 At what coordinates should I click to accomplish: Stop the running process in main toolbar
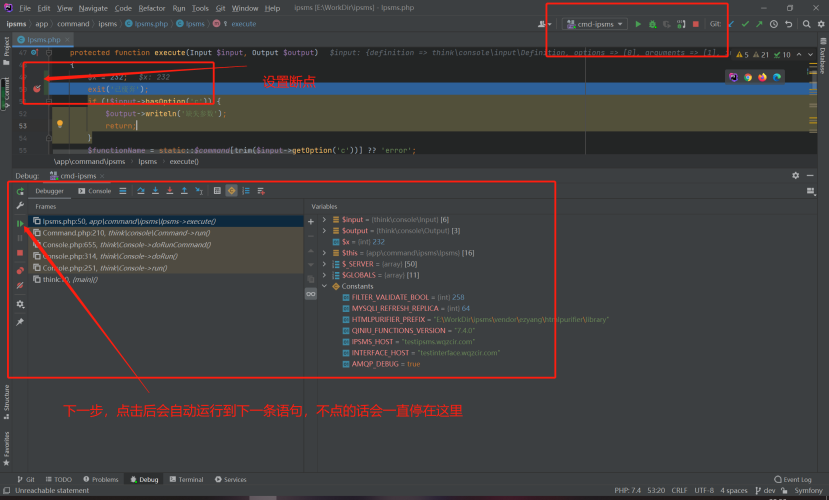pos(696,24)
